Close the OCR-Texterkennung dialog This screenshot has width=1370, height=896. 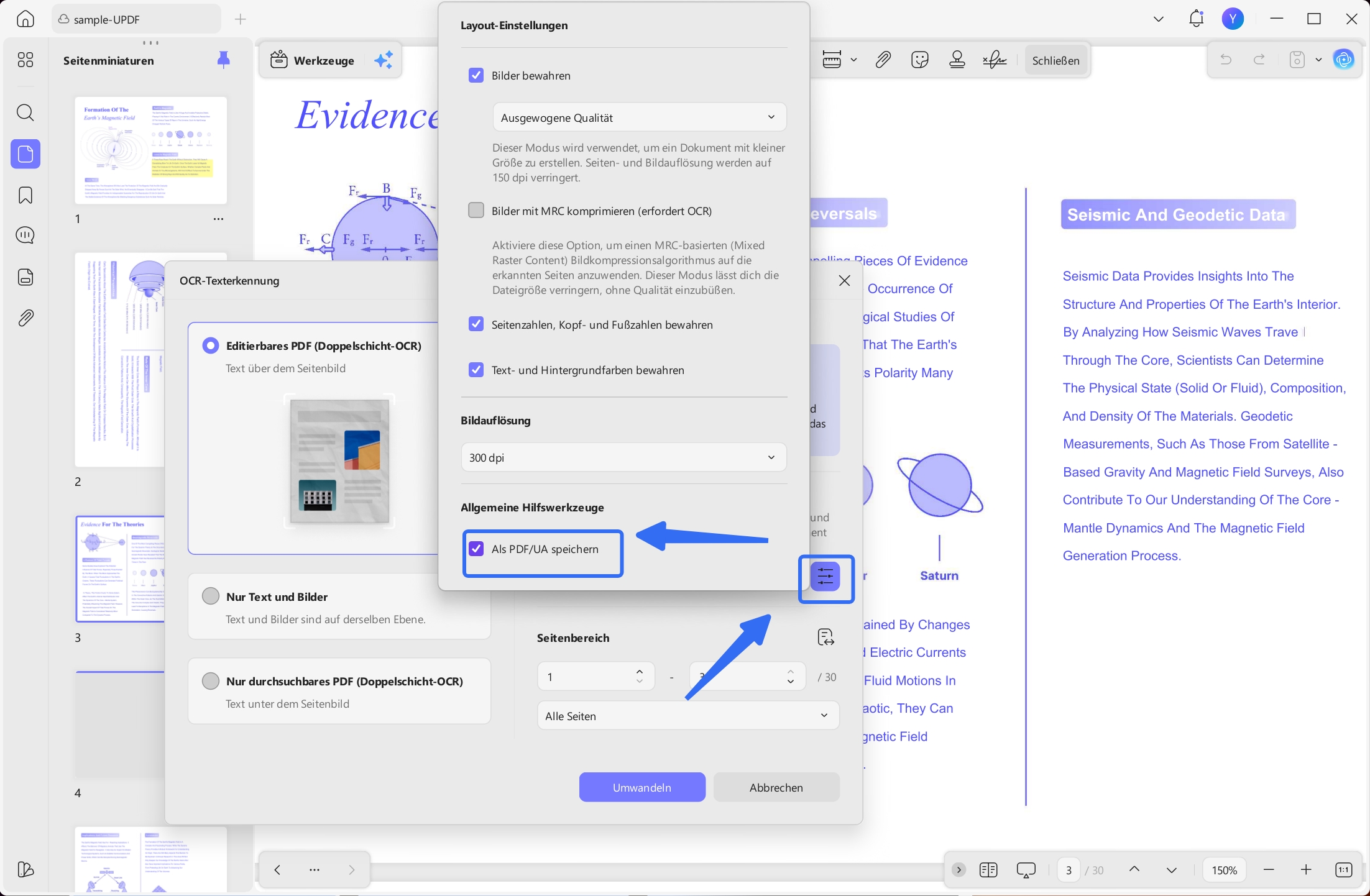click(844, 280)
